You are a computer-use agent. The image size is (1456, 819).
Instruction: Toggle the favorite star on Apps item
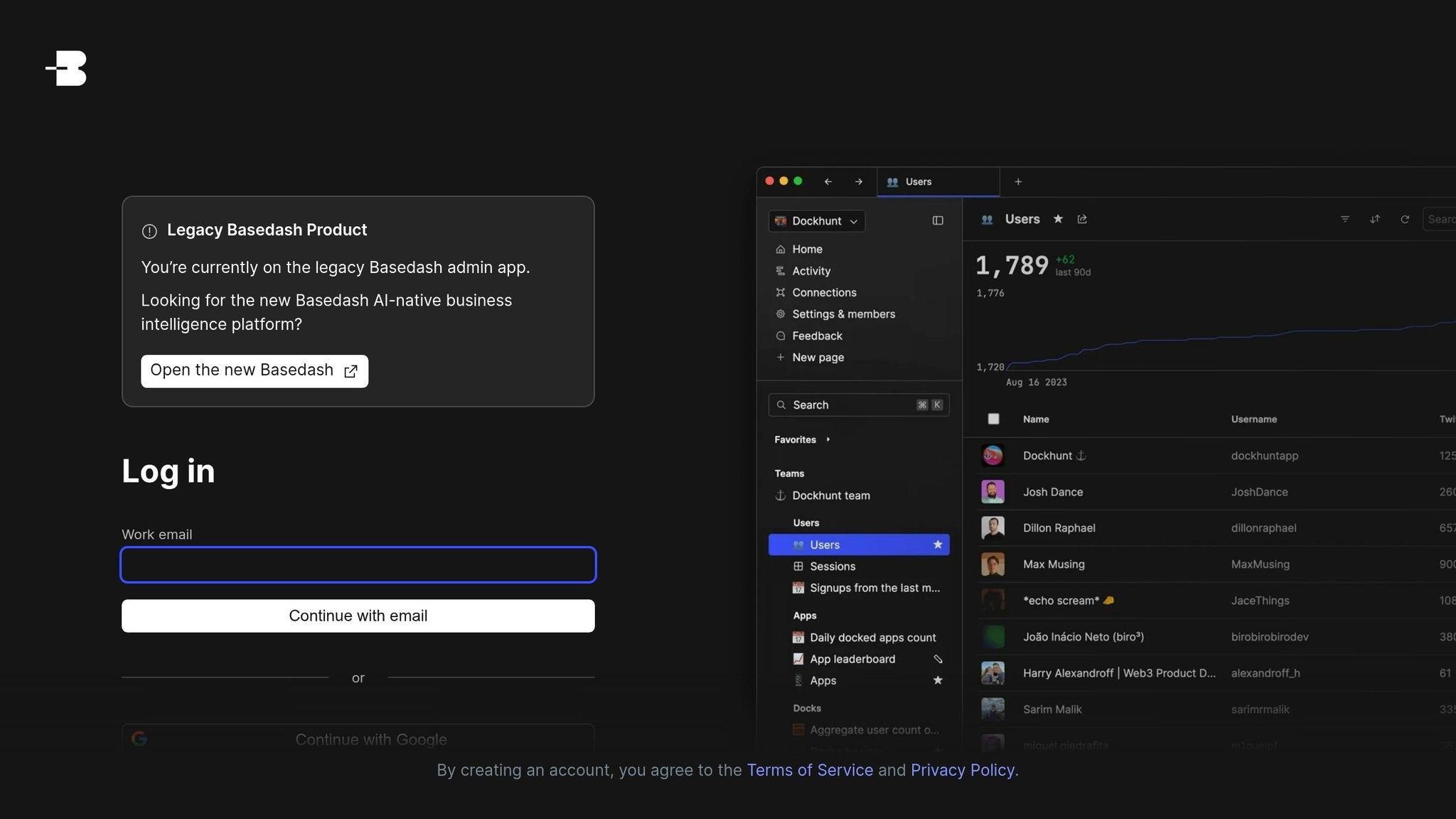(x=938, y=680)
